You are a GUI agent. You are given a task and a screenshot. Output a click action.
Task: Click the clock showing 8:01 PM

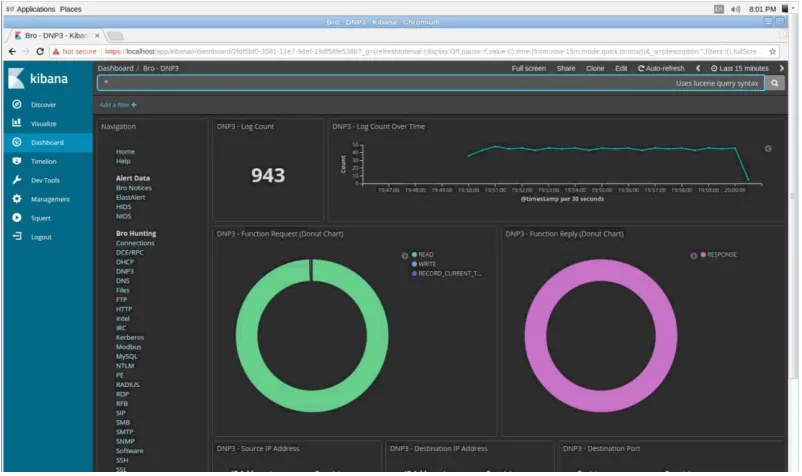tap(762, 9)
